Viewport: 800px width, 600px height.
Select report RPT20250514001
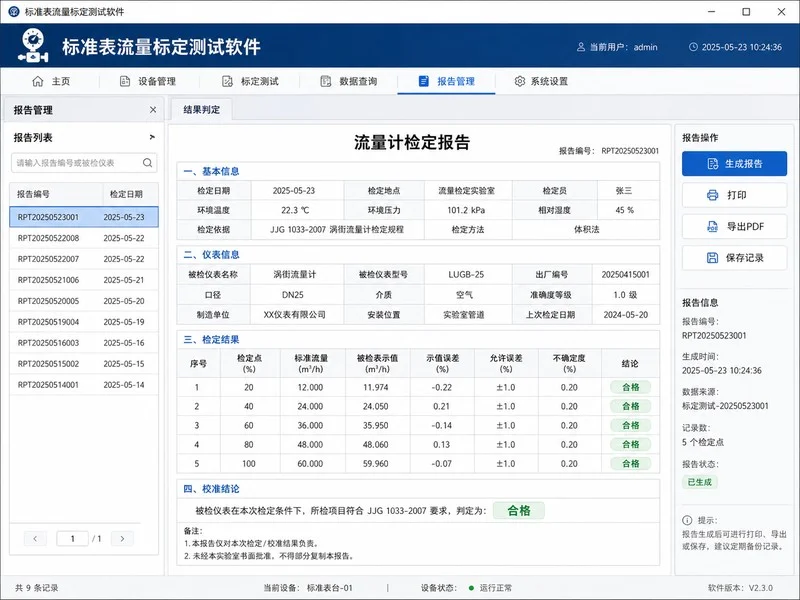[x=84, y=384]
